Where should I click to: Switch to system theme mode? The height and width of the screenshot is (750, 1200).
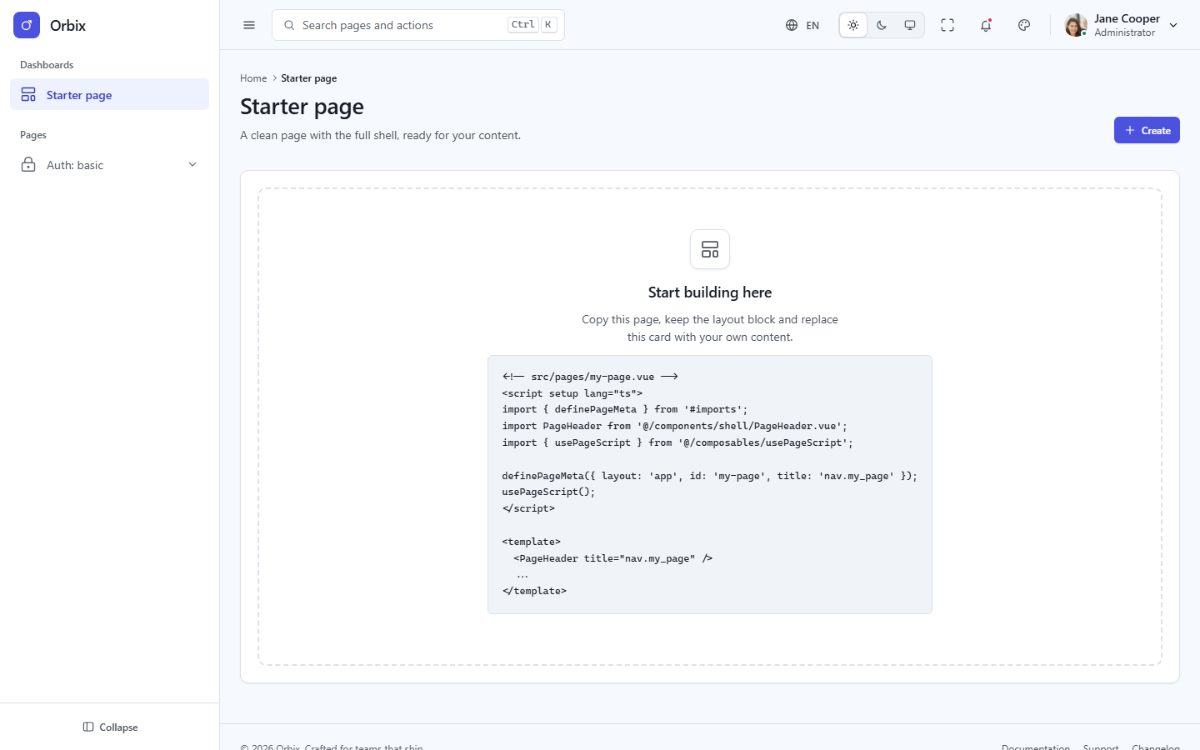coord(910,25)
